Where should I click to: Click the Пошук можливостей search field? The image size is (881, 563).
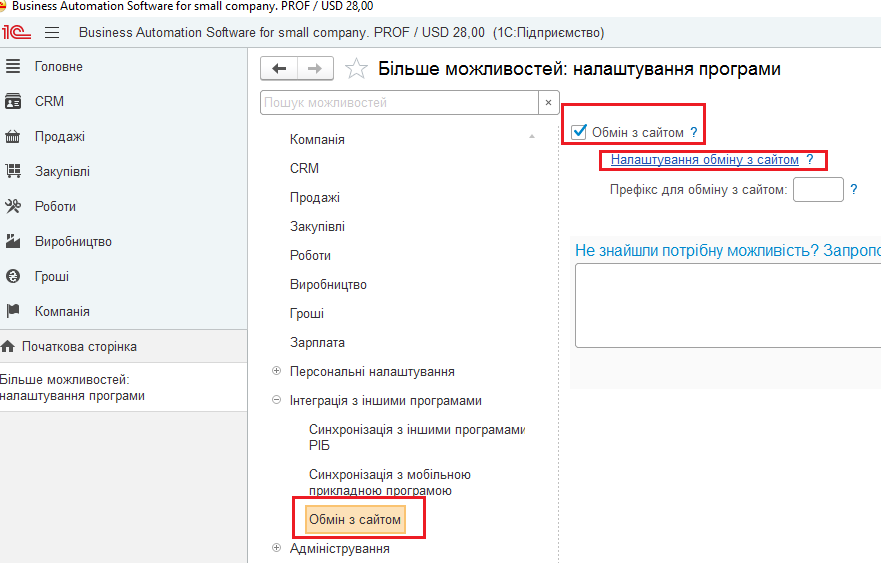[x=399, y=103]
